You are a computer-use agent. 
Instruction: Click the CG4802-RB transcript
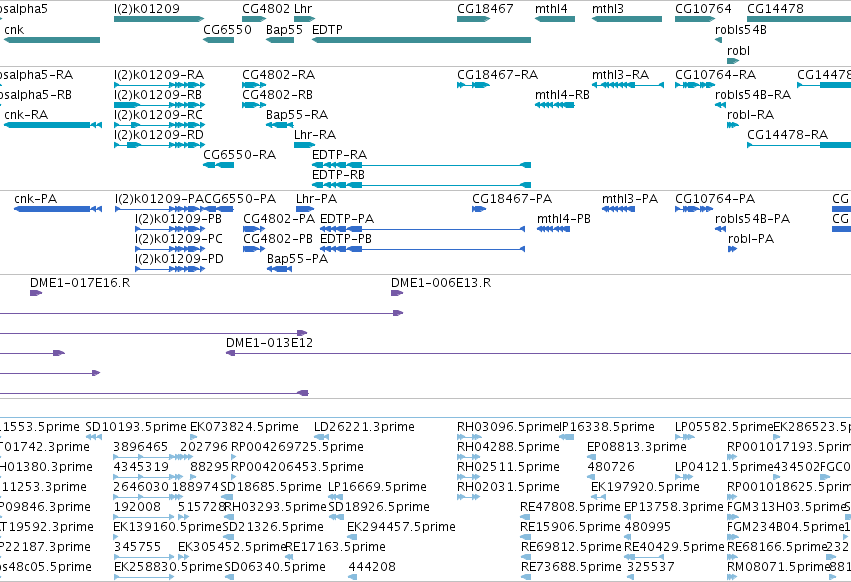254,105
